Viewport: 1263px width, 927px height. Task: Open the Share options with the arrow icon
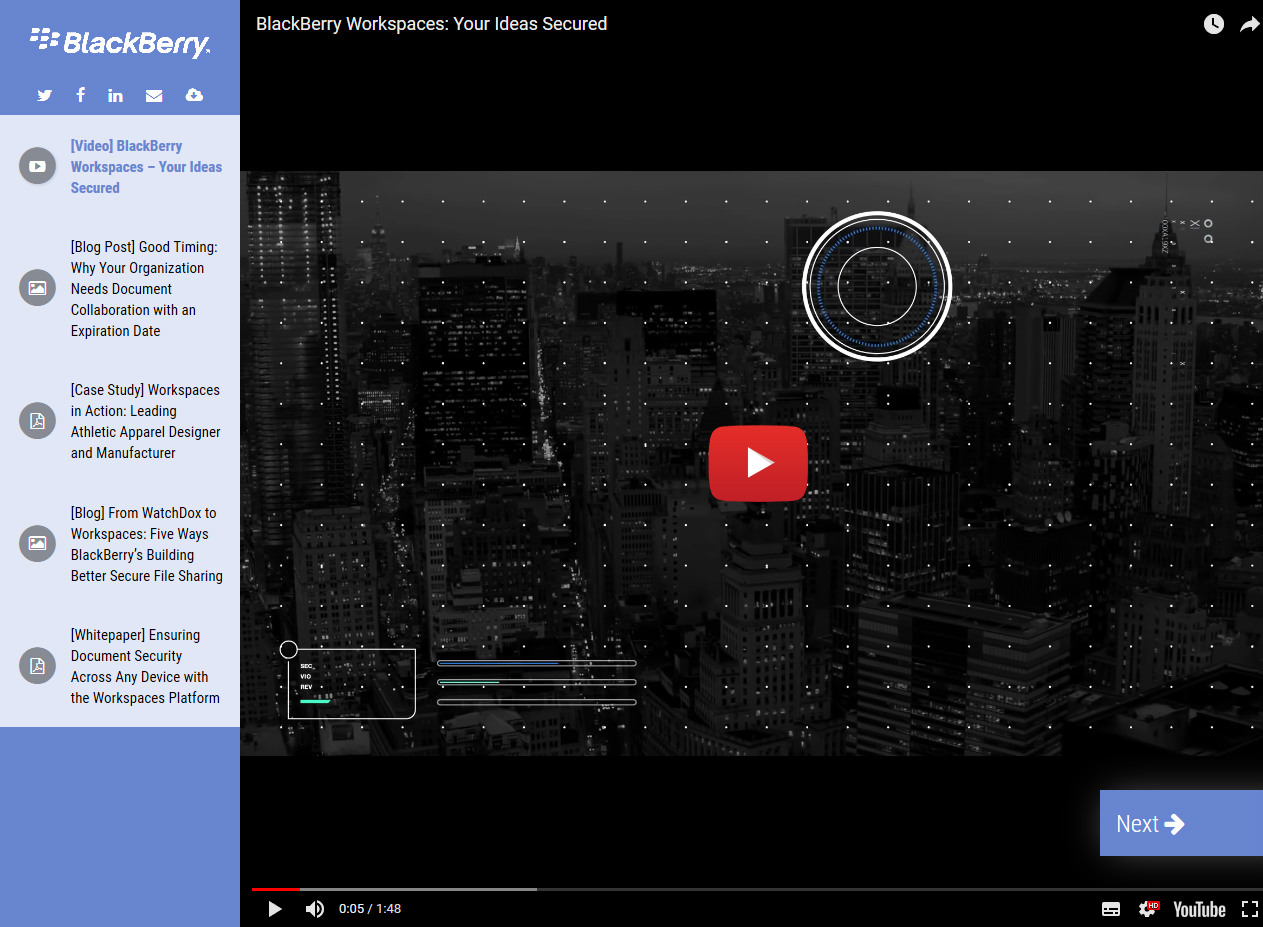tap(1249, 23)
